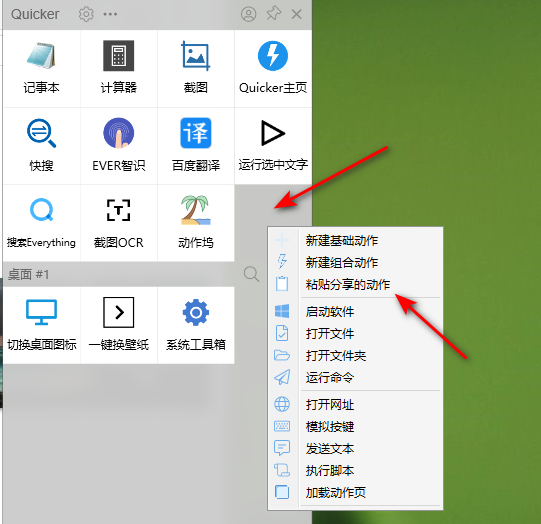The height and width of the screenshot is (524, 541).
Task: Launch 百度翻译 translate action
Action: tap(196, 146)
